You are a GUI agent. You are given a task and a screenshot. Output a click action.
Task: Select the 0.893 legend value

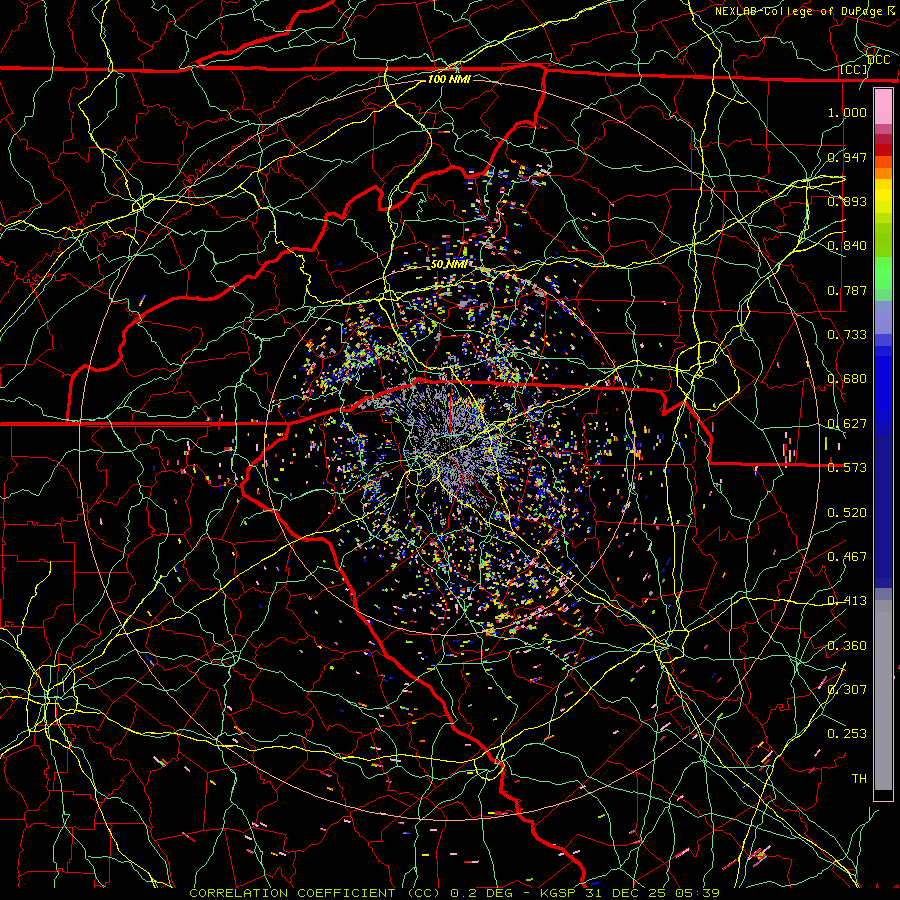coord(847,201)
